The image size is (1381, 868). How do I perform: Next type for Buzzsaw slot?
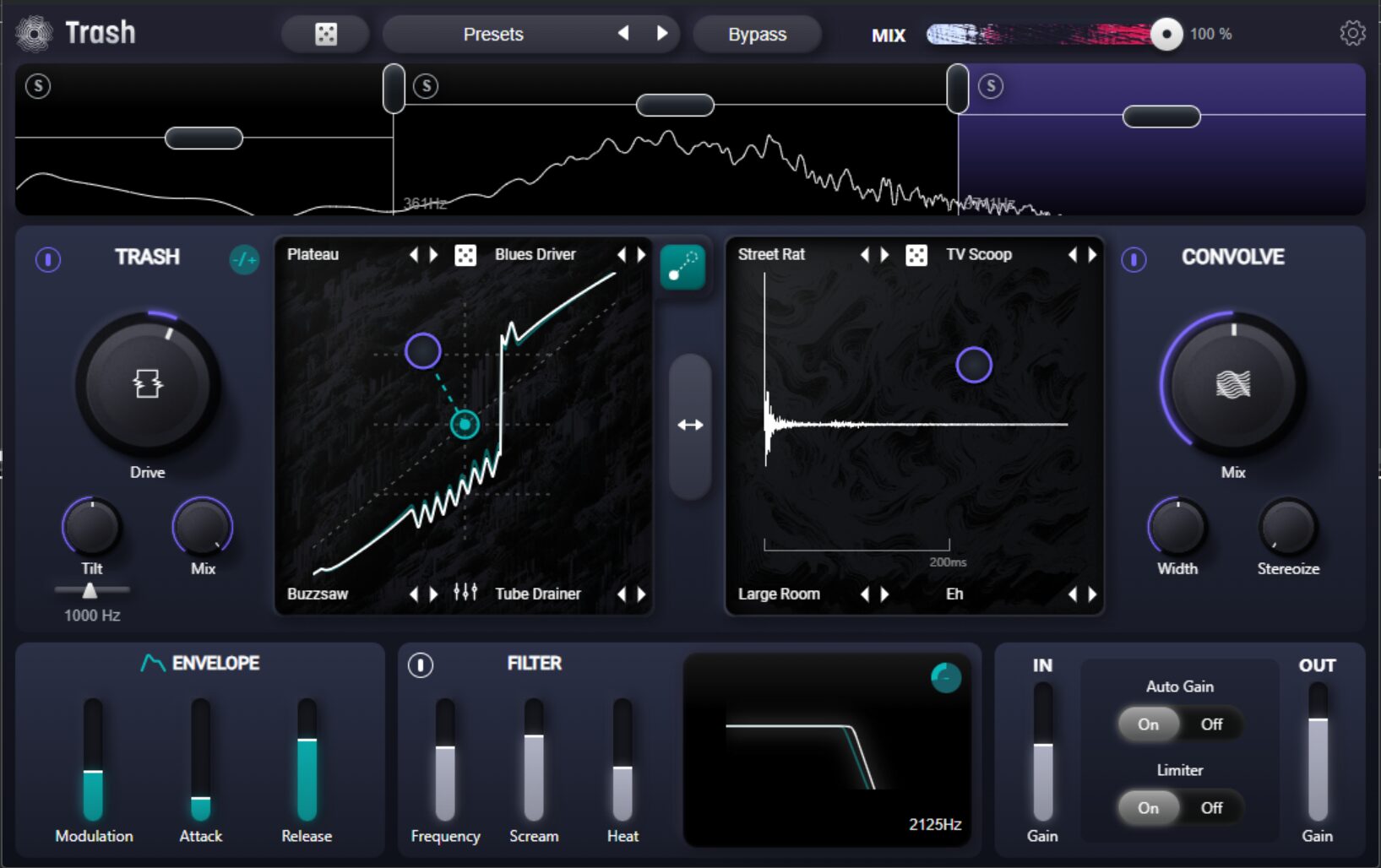tap(433, 594)
